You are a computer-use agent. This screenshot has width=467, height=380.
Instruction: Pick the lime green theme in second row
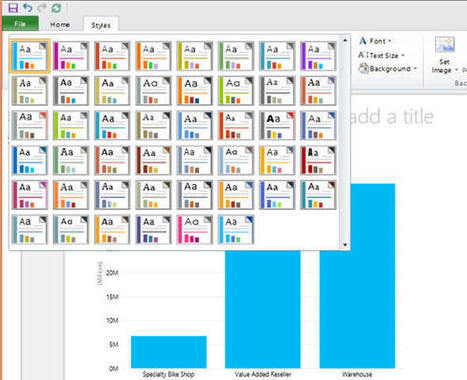pos(236,91)
